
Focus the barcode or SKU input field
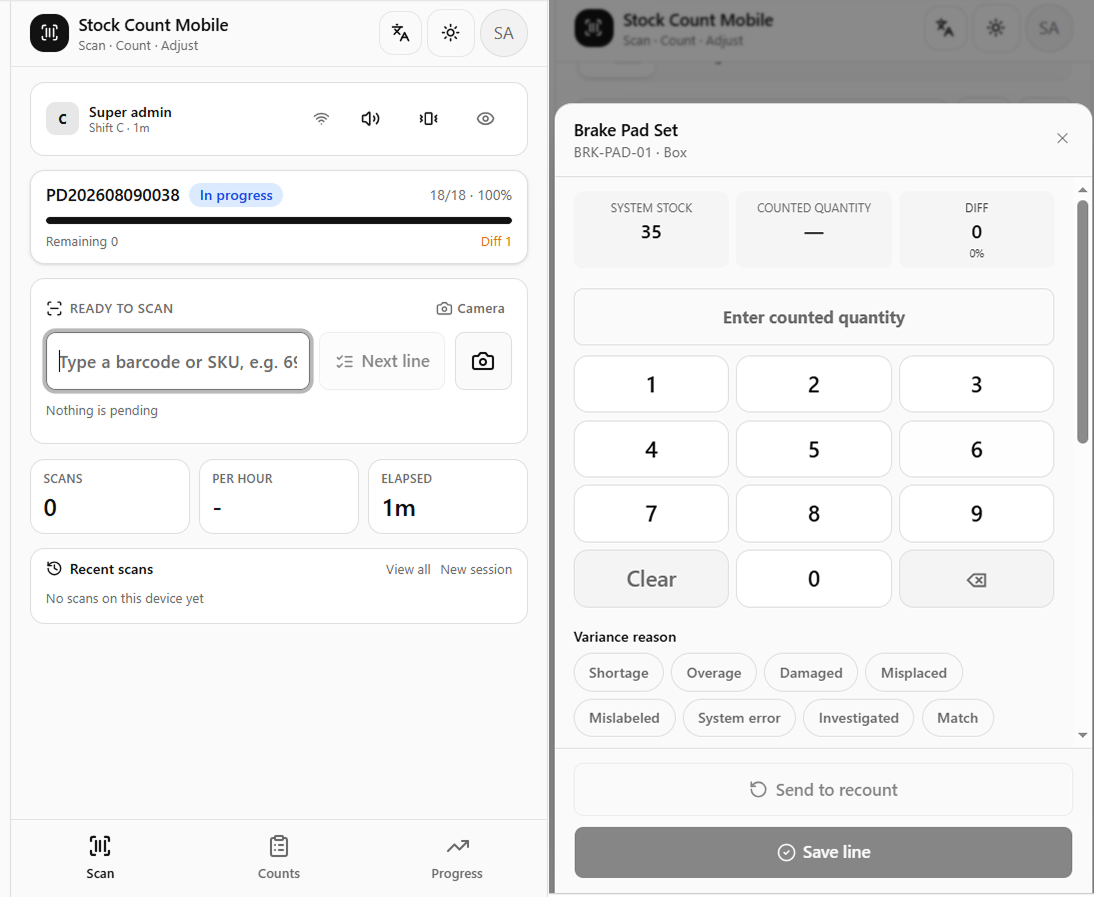coord(178,361)
